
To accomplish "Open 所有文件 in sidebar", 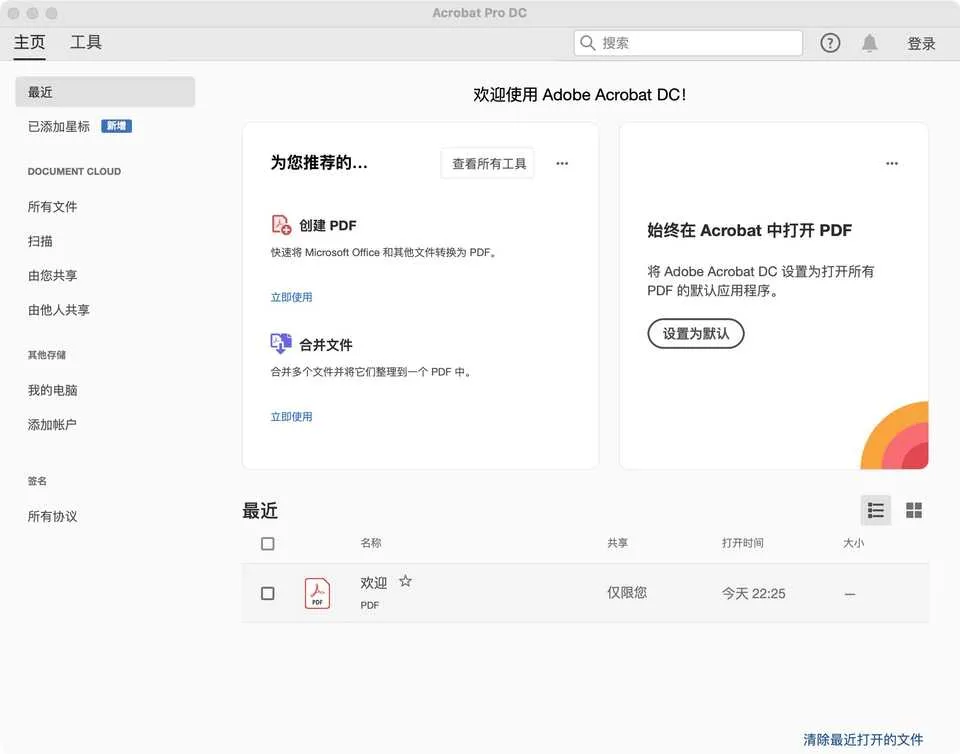I will tap(53, 207).
